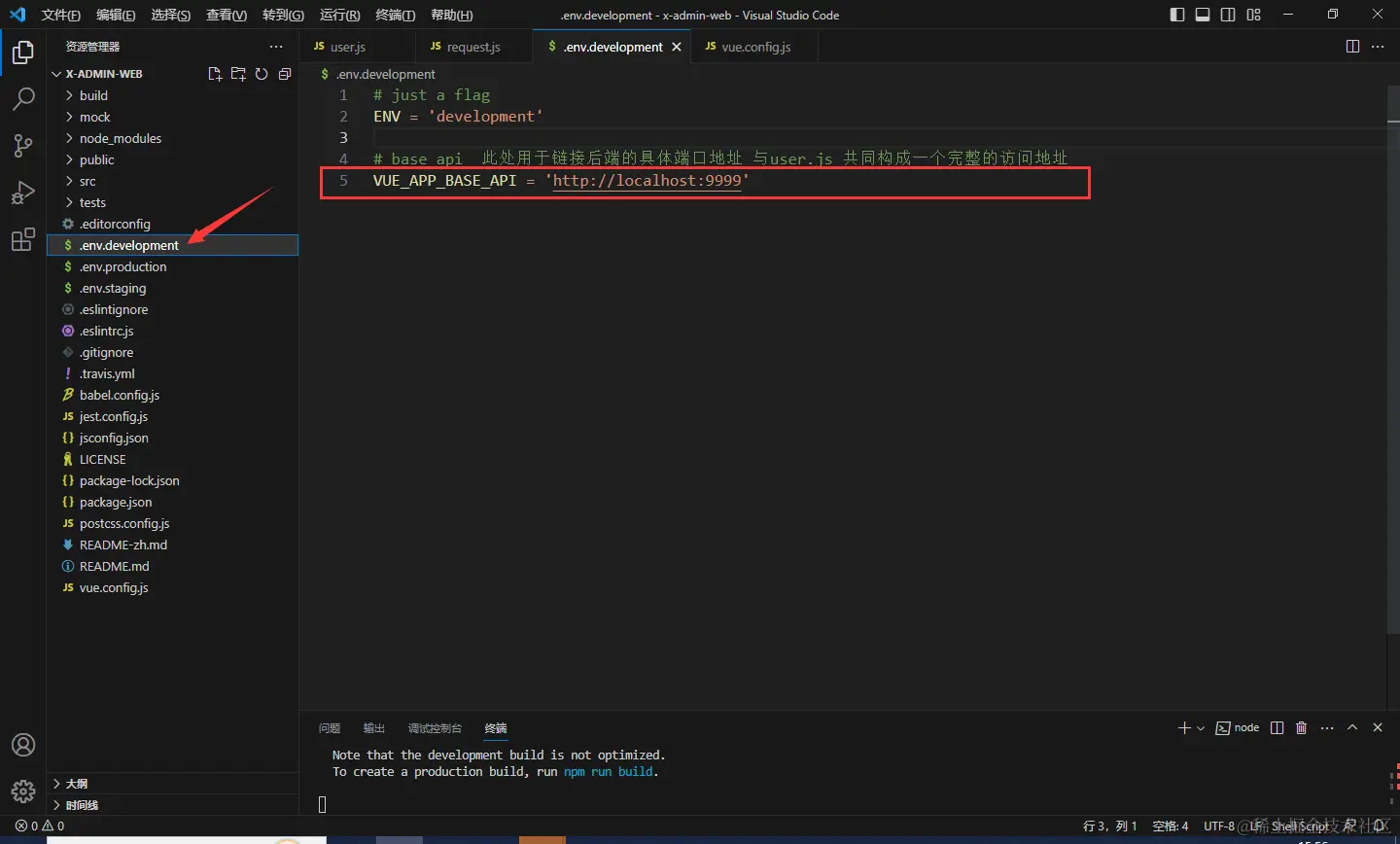Open the Accounts menu icon
Screen dimensions: 1400x844
[23, 745]
